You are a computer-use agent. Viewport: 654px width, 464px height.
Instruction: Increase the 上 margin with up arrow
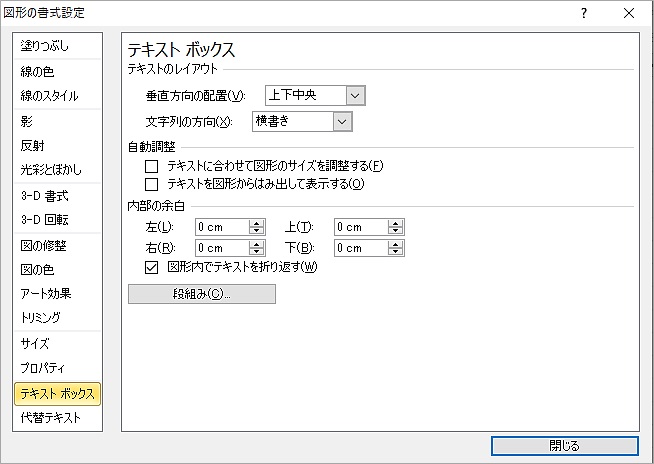[397, 223]
